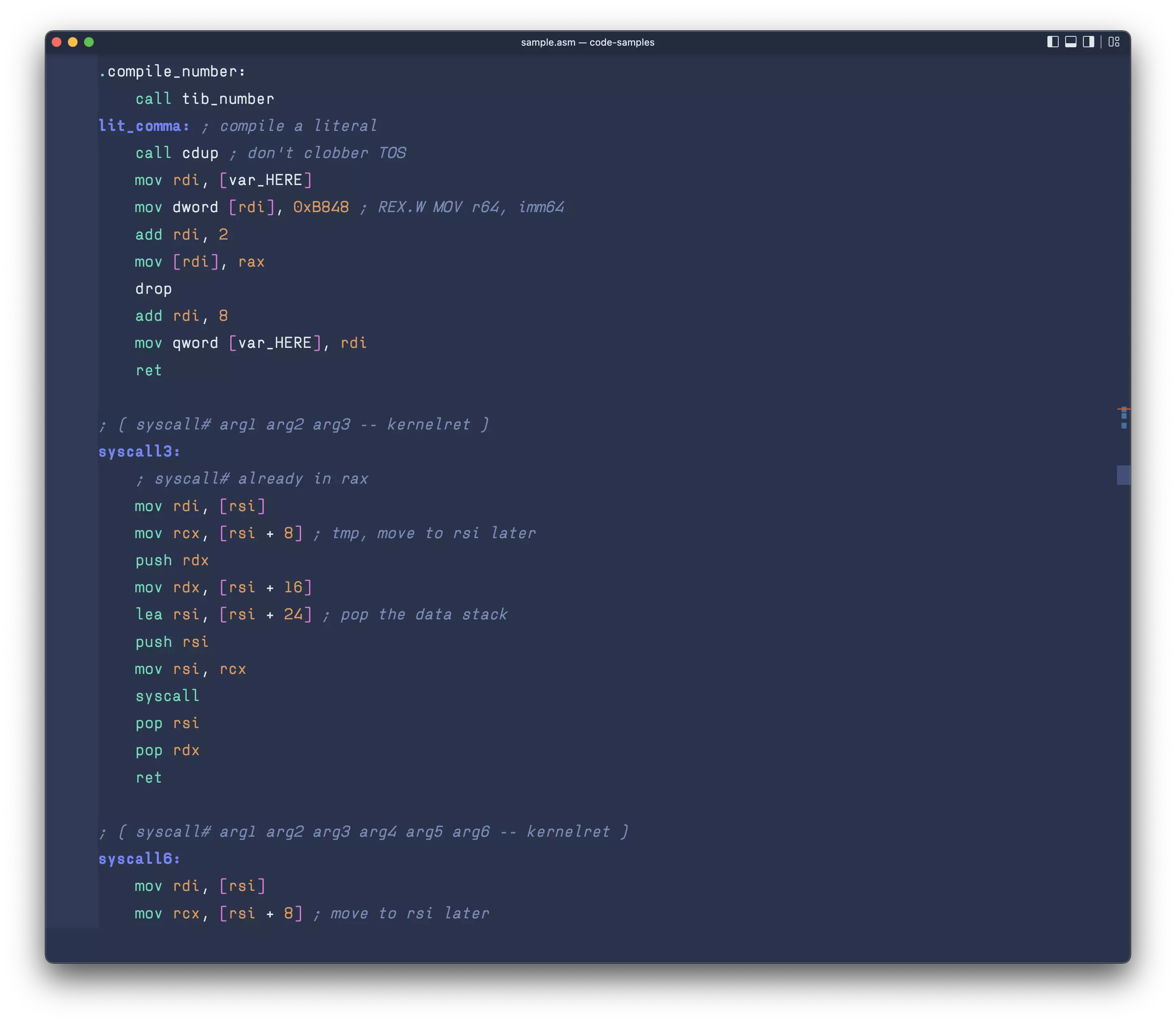Minimize the window with yellow button

click(72, 42)
